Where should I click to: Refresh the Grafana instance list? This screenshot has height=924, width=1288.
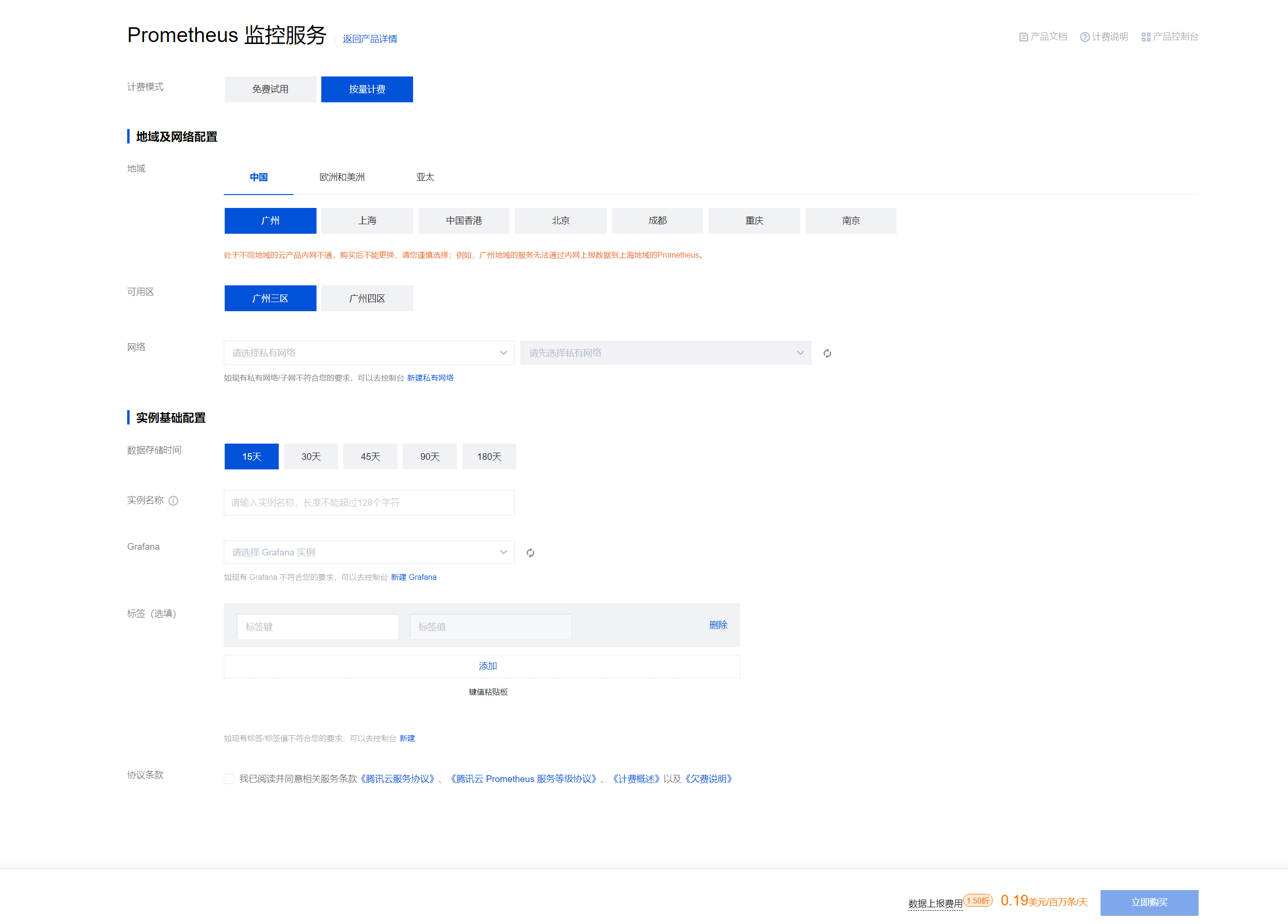click(x=530, y=553)
